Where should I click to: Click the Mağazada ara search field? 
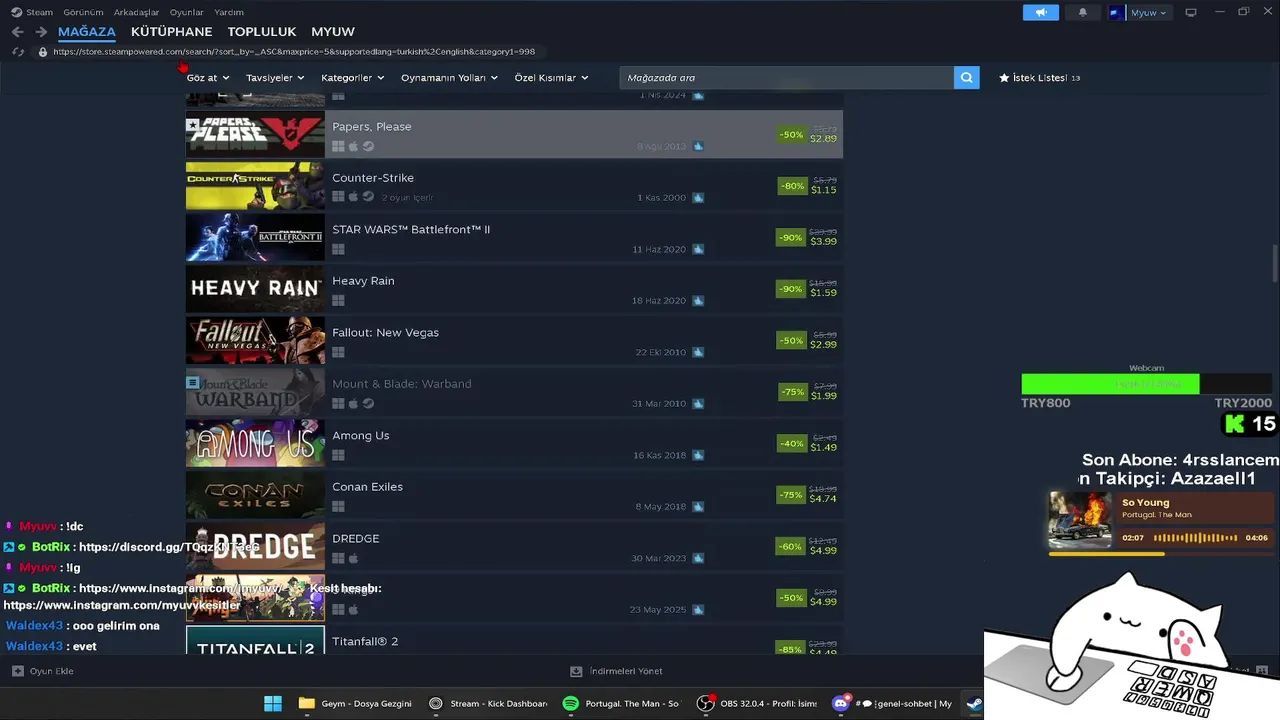click(x=786, y=77)
